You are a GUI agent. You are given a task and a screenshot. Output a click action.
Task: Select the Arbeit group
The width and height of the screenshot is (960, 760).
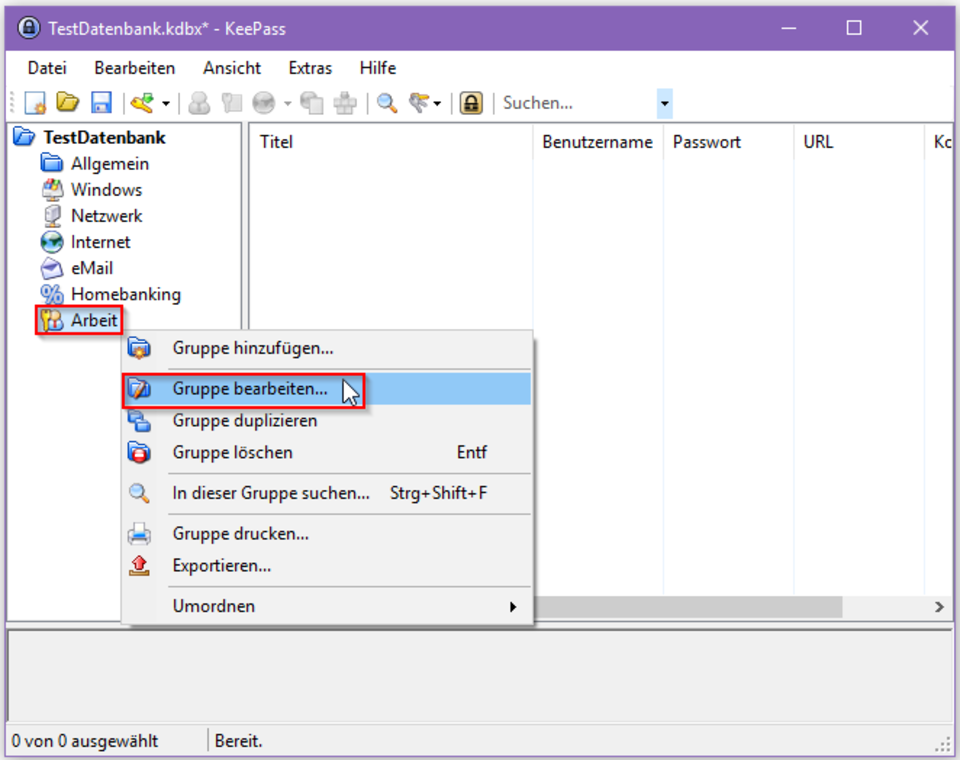point(94,320)
